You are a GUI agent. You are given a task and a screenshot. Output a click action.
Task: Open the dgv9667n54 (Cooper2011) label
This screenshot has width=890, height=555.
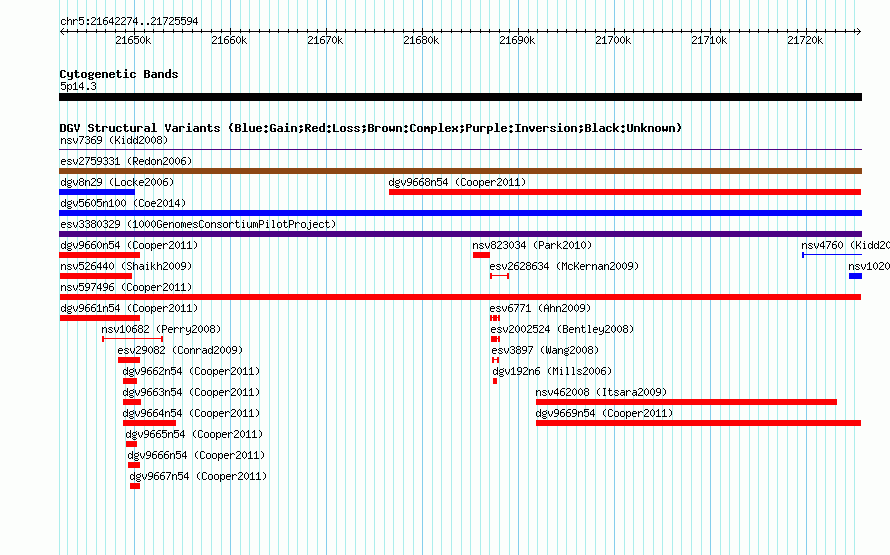pyautogui.click(x=198, y=476)
